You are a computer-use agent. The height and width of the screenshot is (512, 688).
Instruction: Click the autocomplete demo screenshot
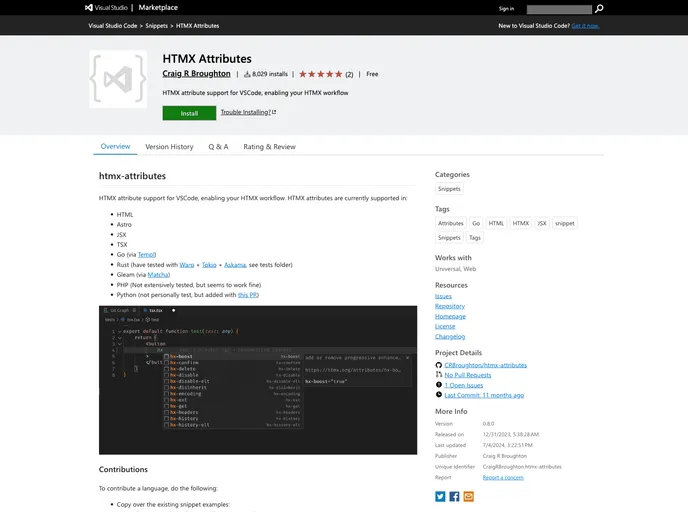coord(258,380)
